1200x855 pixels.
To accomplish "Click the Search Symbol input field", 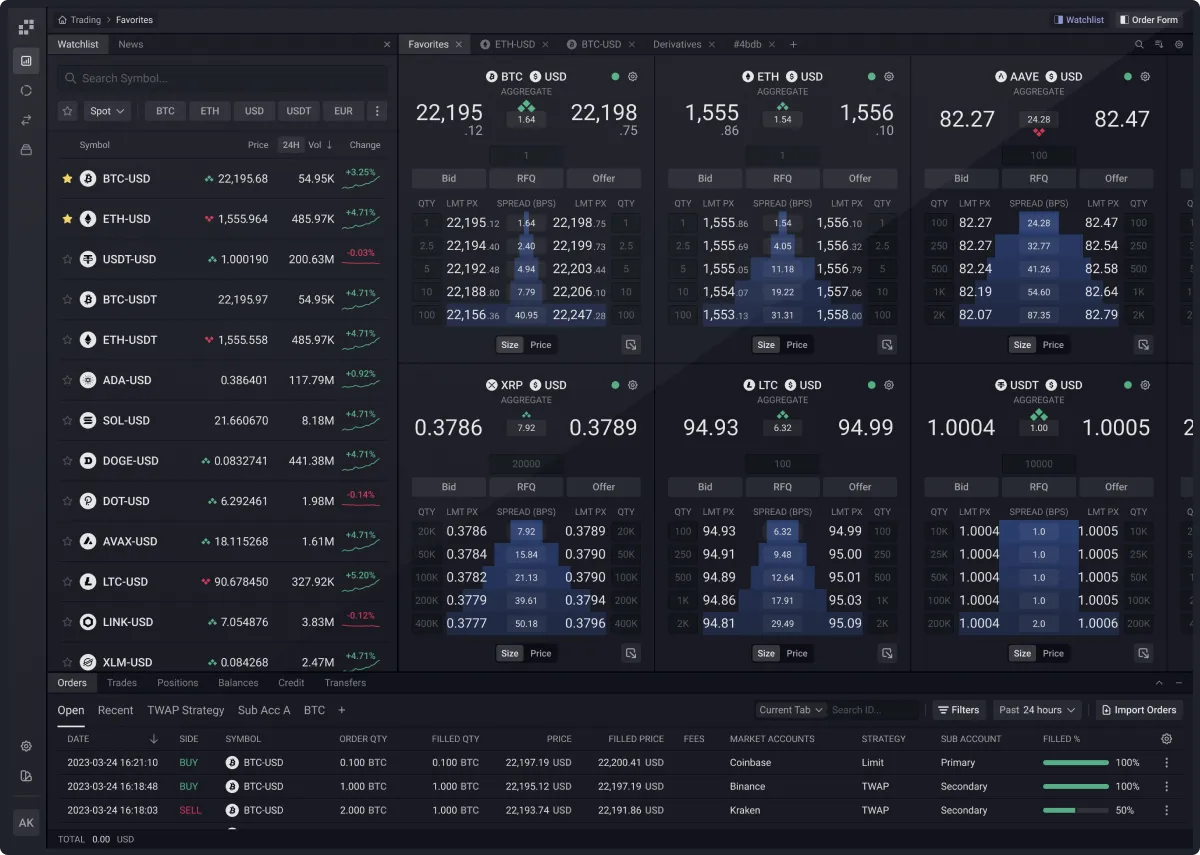I will (x=220, y=77).
